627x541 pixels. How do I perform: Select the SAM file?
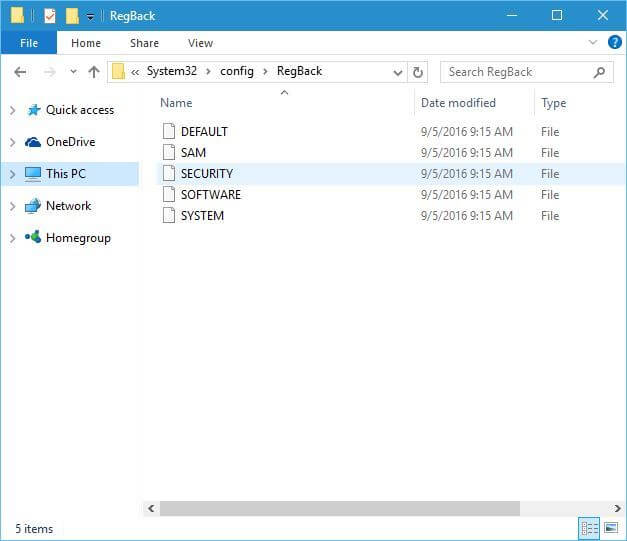[194, 153]
